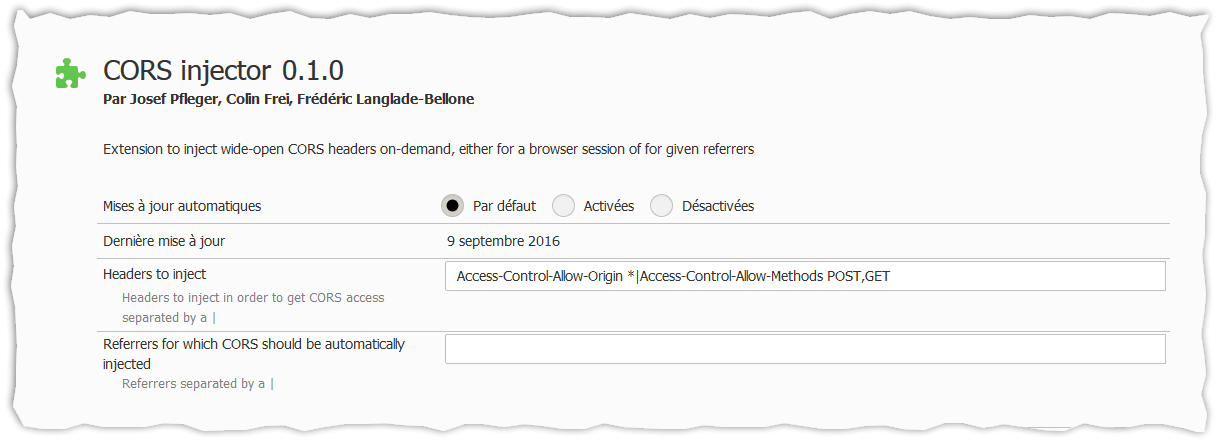Screen dimensions: 1218x441
Task: Choose the "Désactivées" radio button
Action: point(662,206)
